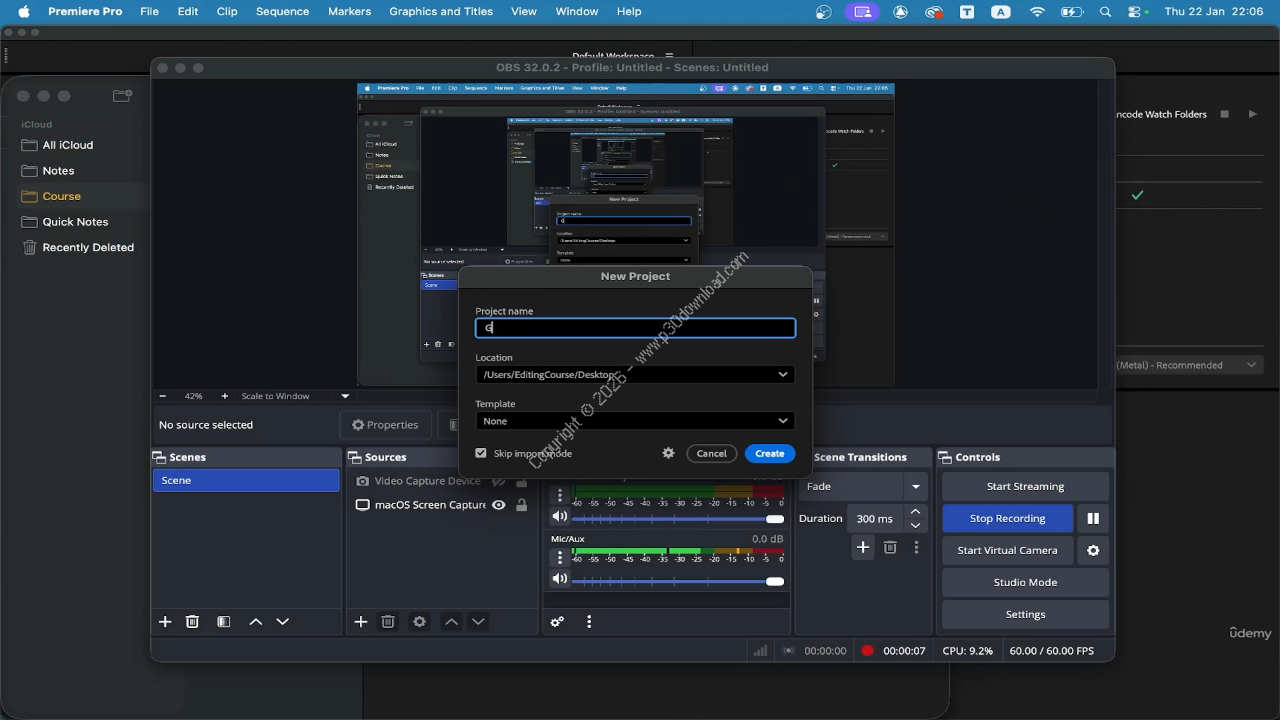Add a new source with plus icon
This screenshot has height=720, width=1280.
click(x=361, y=621)
